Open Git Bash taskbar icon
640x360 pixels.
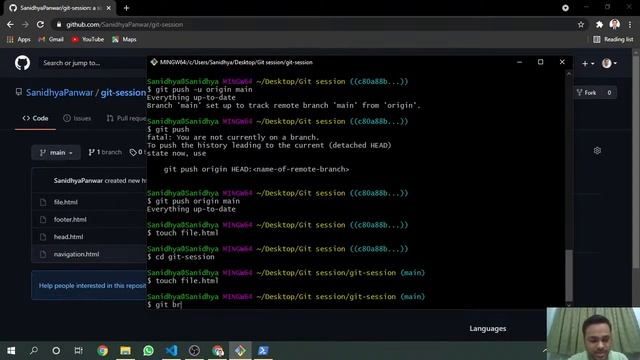pos(240,351)
